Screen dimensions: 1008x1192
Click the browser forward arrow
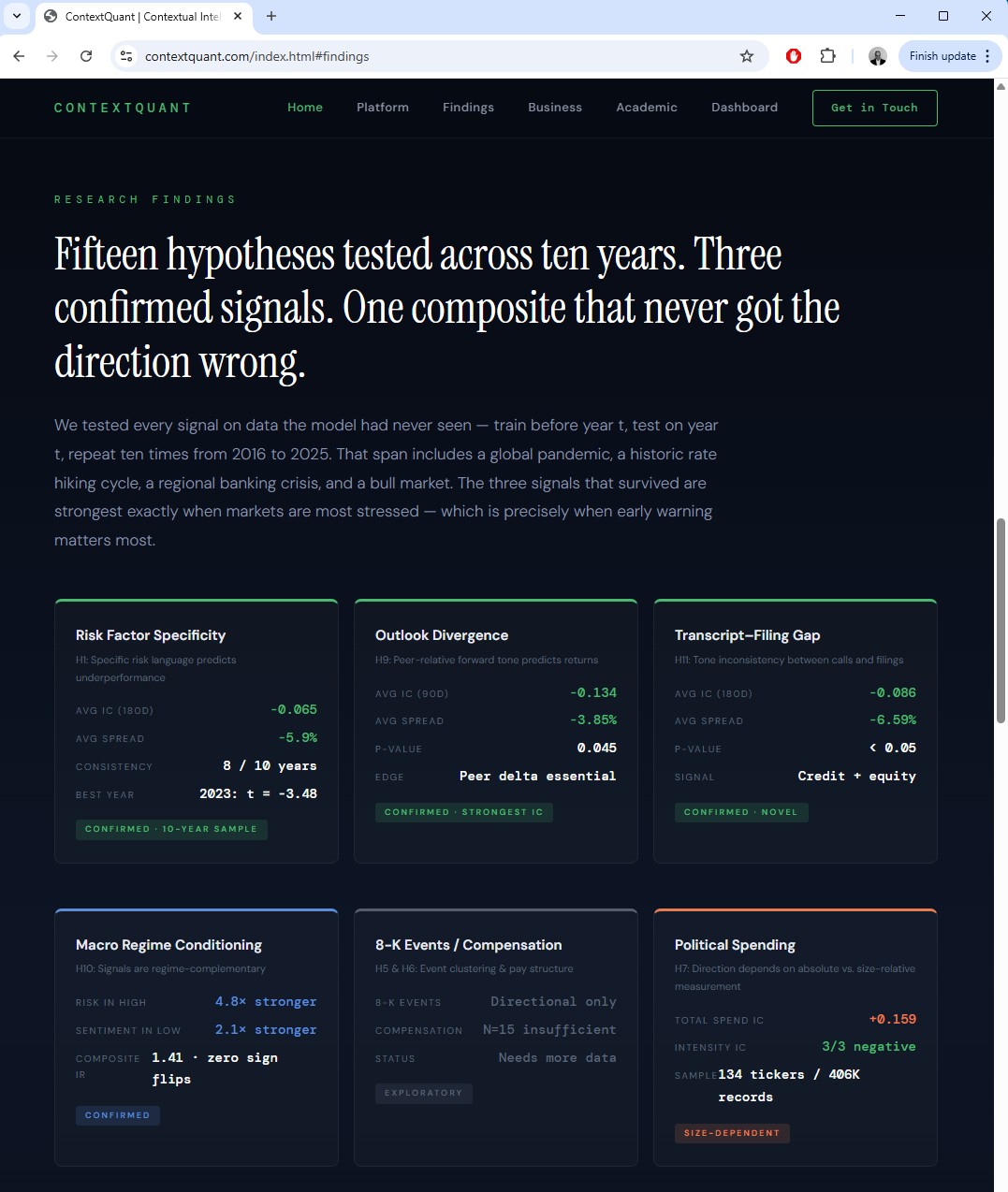coord(52,56)
